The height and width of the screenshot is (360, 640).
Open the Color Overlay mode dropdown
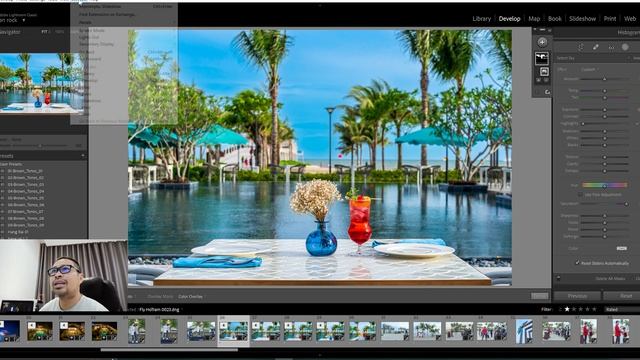click(191, 297)
